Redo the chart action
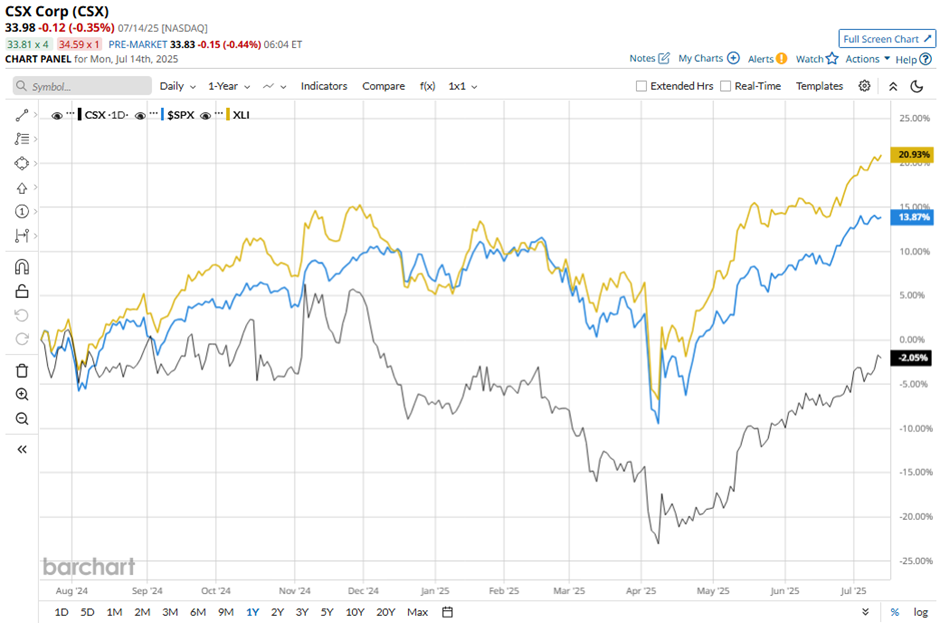This screenshot has height=623, width=940. 22,339
